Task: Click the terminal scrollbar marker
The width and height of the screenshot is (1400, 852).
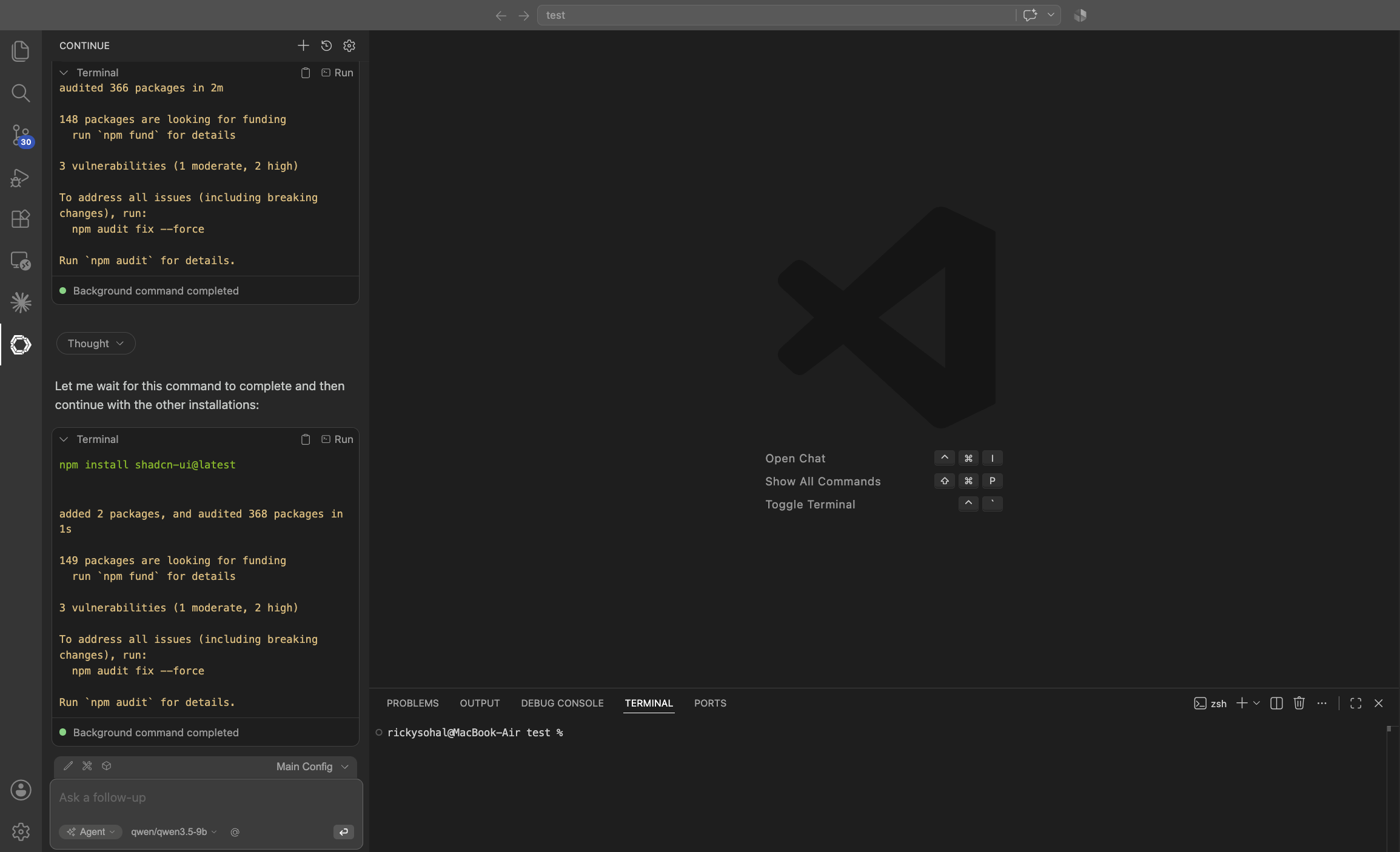Action: pyautogui.click(x=1388, y=729)
